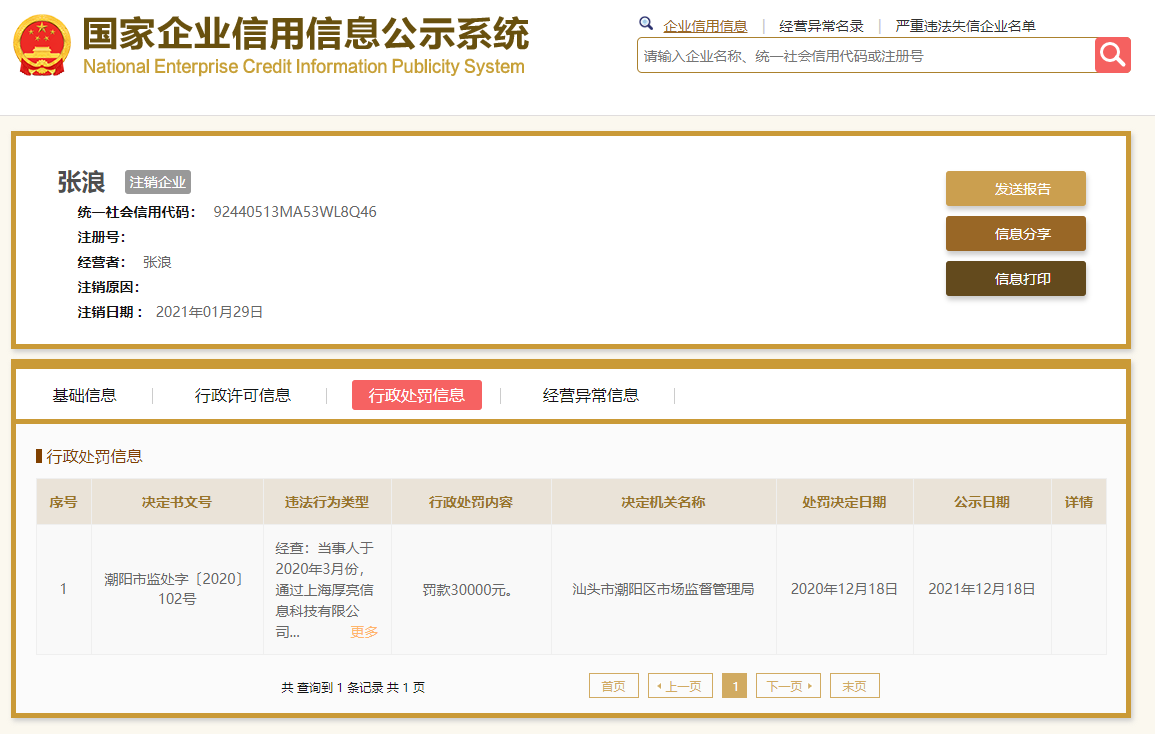Click the 信息打印 button
Image resolution: width=1155 pixels, height=734 pixels.
(x=1016, y=279)
